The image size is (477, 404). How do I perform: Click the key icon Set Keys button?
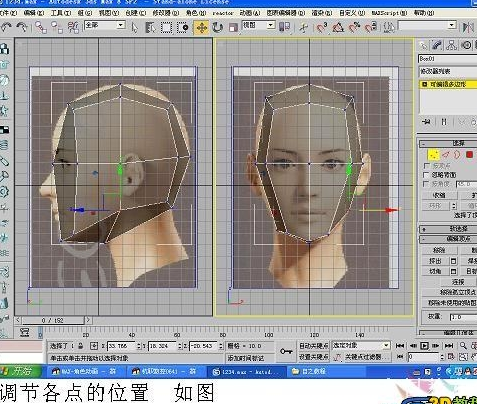click(286, 351)
